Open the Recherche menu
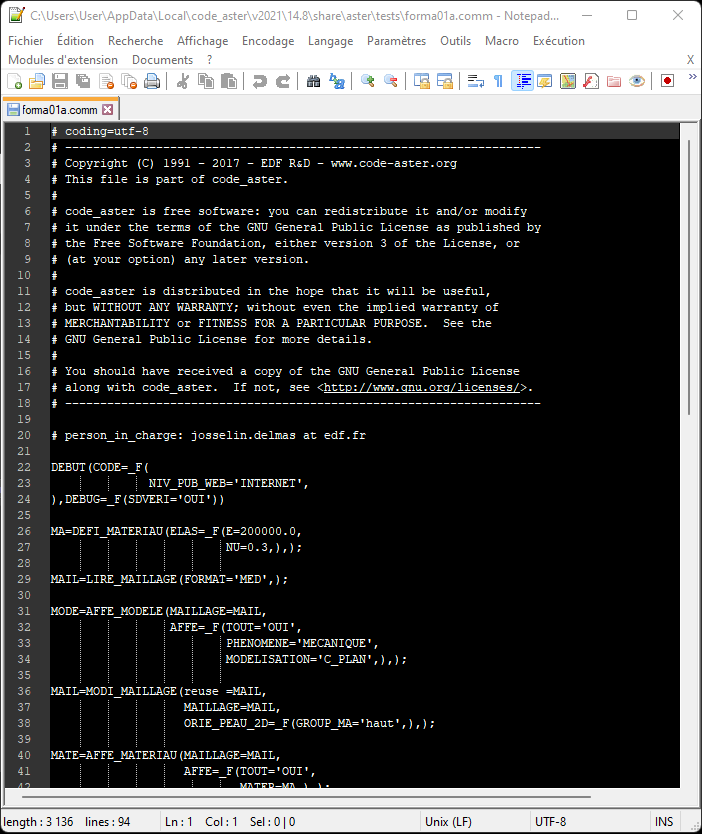The height and width of the screenshot is (834, 702). (x=136, y=41)
